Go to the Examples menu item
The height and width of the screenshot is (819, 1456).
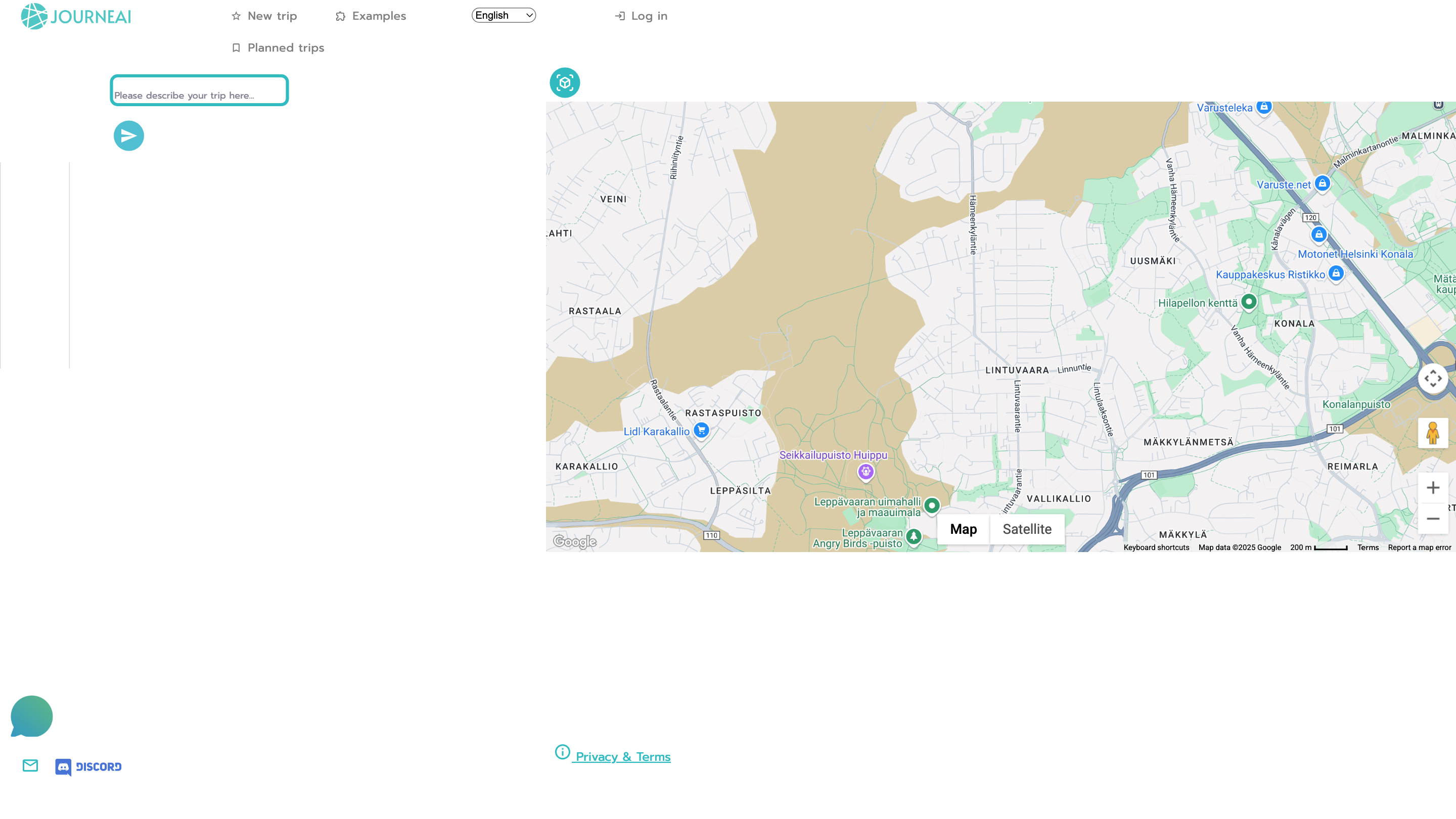coord(371,16)
